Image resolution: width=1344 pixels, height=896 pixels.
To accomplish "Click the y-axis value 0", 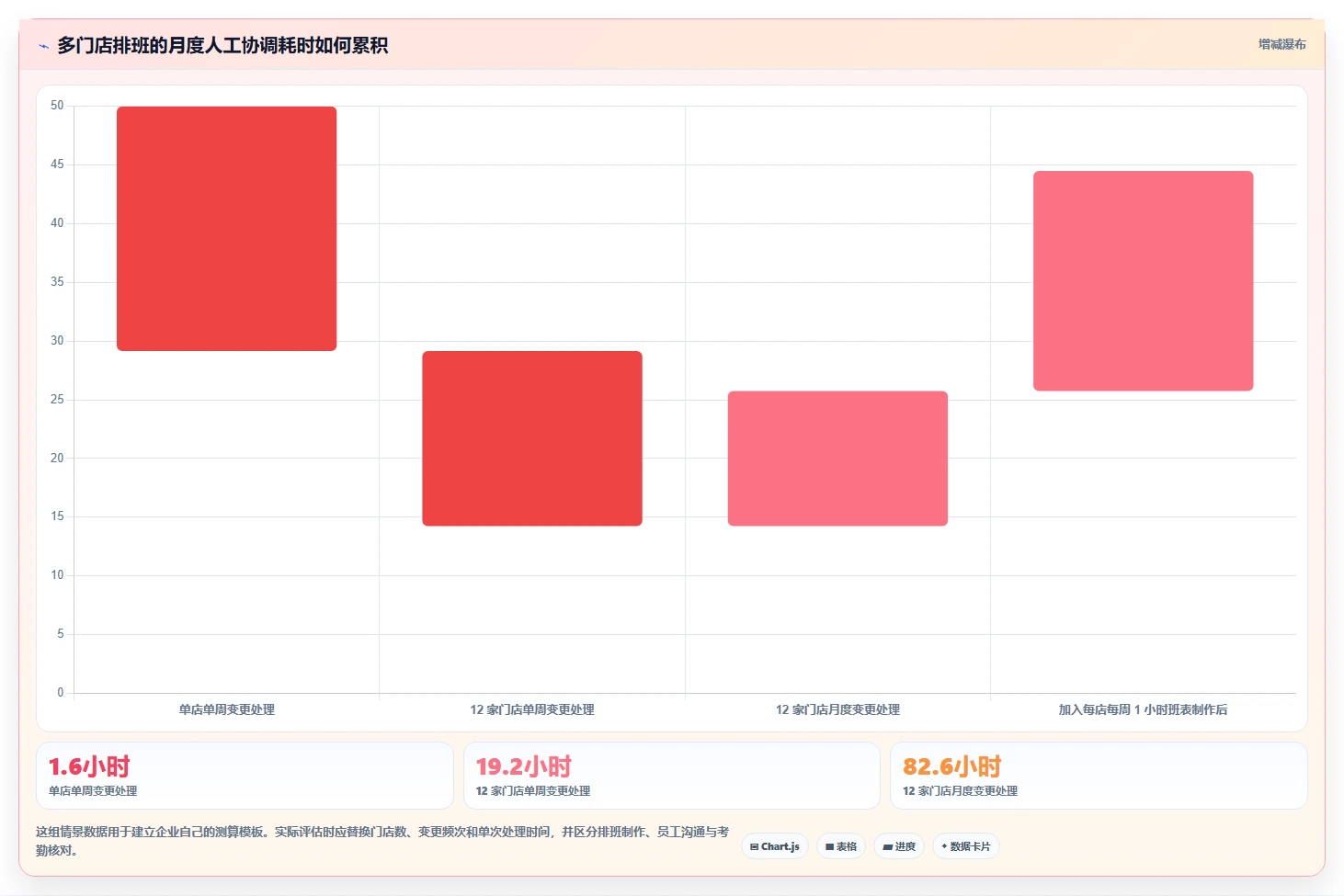I will pyautogui.click(x=61, y=693).
